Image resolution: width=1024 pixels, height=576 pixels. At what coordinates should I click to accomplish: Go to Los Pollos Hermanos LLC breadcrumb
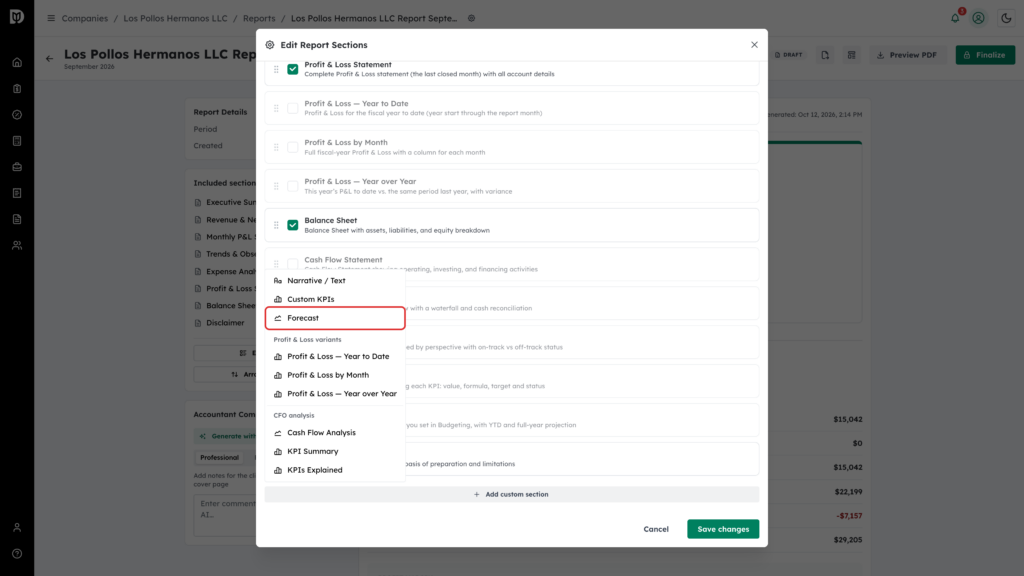pyautogui.click(x=176, y=18)
